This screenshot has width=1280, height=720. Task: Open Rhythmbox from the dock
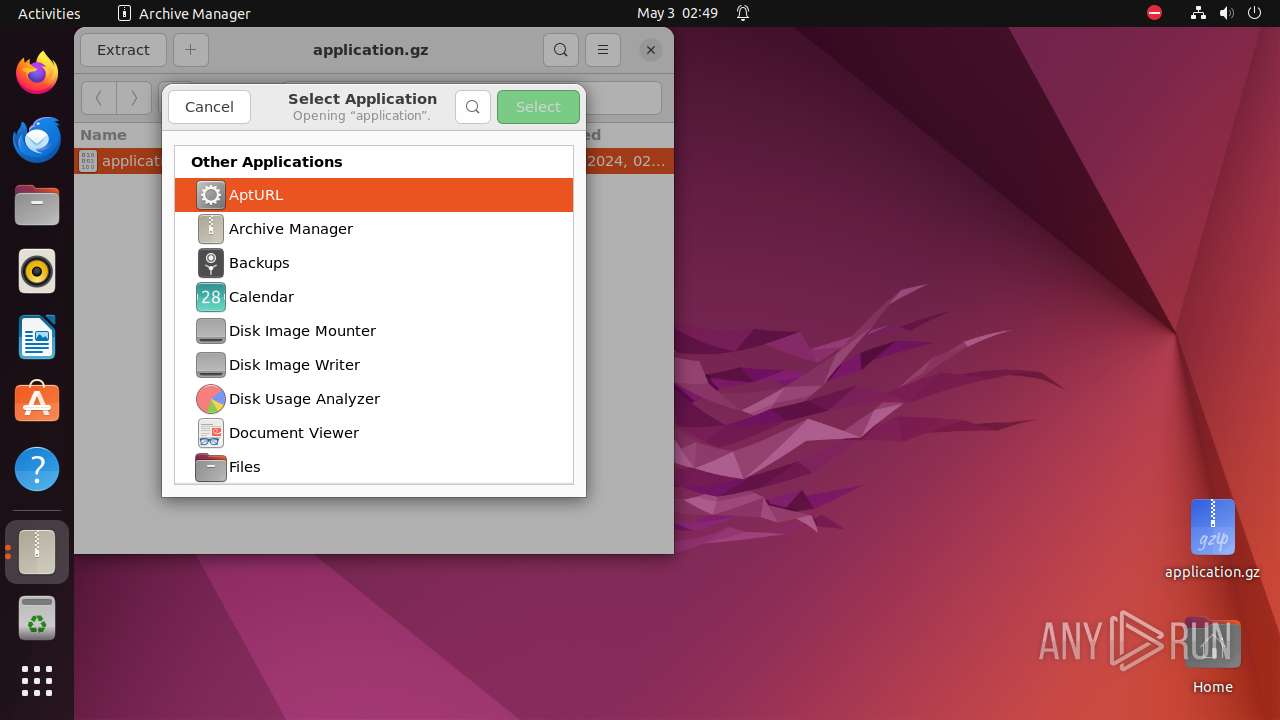click(37, 271)
